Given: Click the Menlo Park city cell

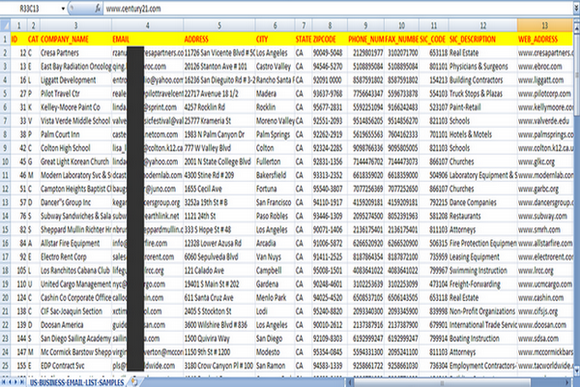Looking at the screenshot, I should (x=275, y=297).
